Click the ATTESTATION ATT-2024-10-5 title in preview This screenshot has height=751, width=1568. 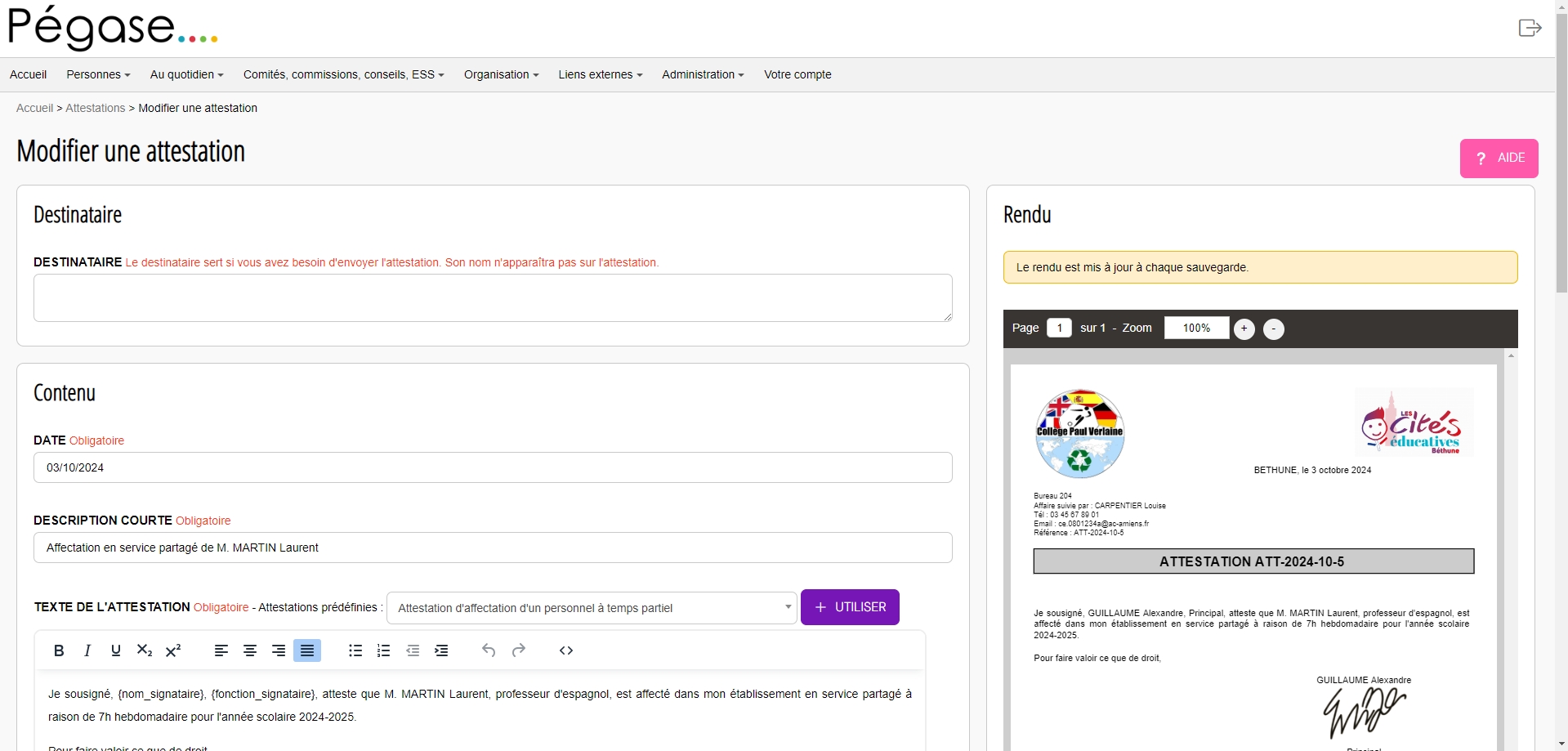pos(1253,561)
